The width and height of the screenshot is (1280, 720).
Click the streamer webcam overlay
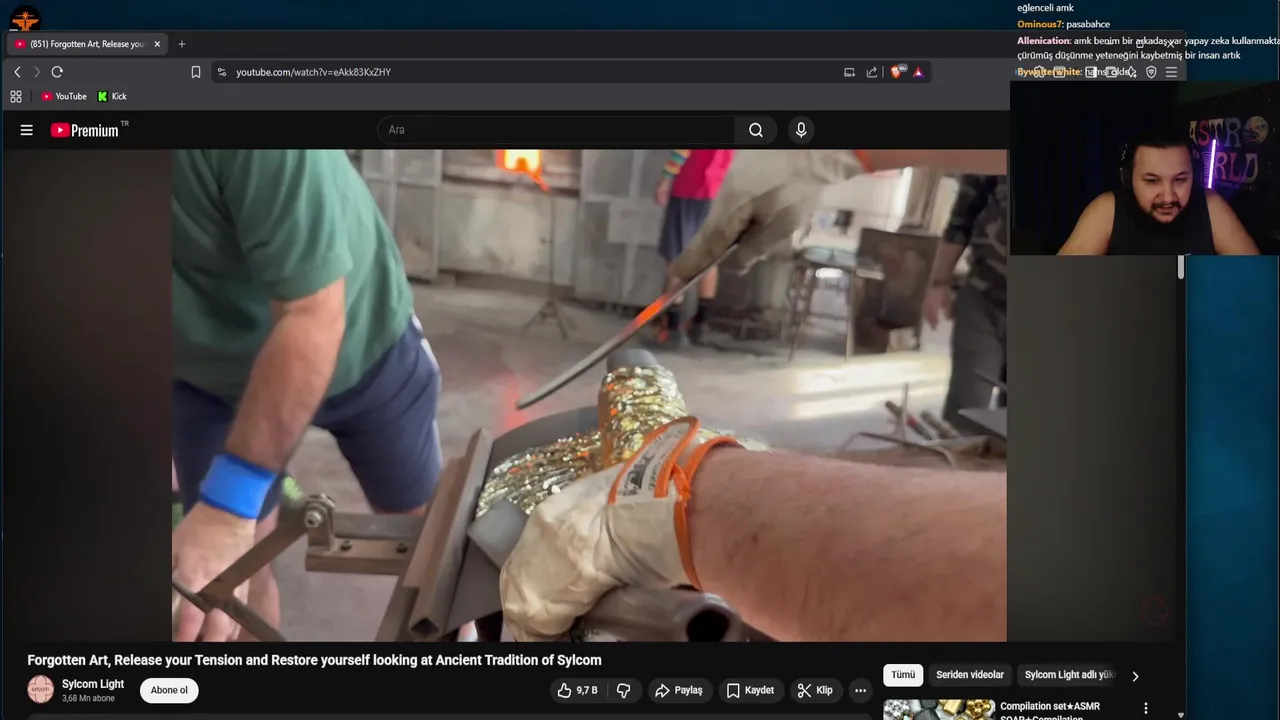[x=1145, y=168]
